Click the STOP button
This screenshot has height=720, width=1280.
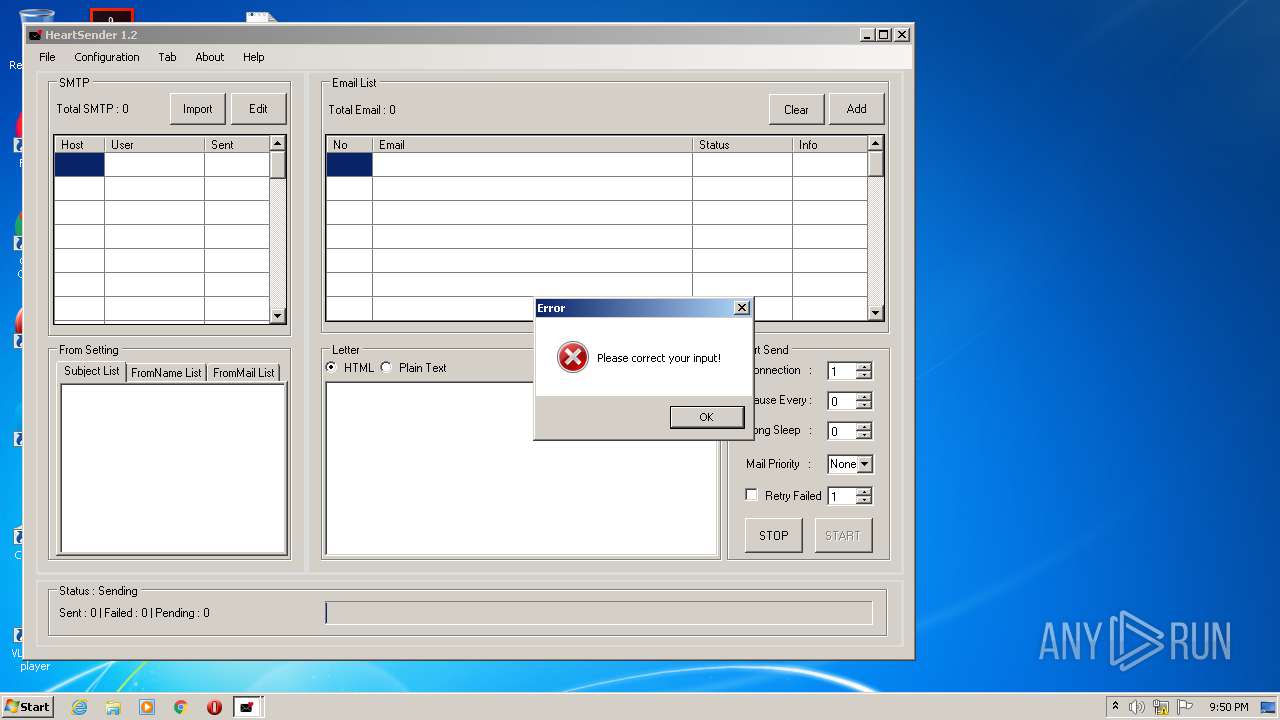(773, 535)
